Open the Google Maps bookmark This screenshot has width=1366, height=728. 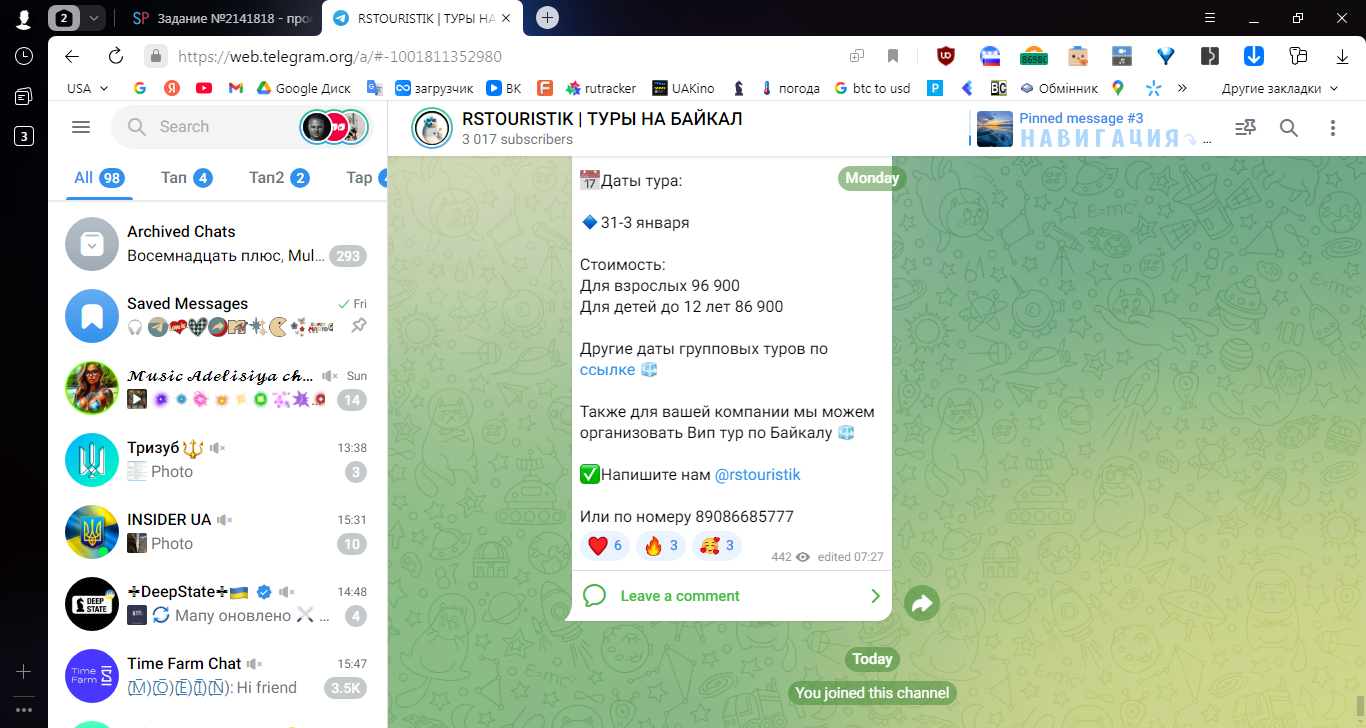(1117, 88)
